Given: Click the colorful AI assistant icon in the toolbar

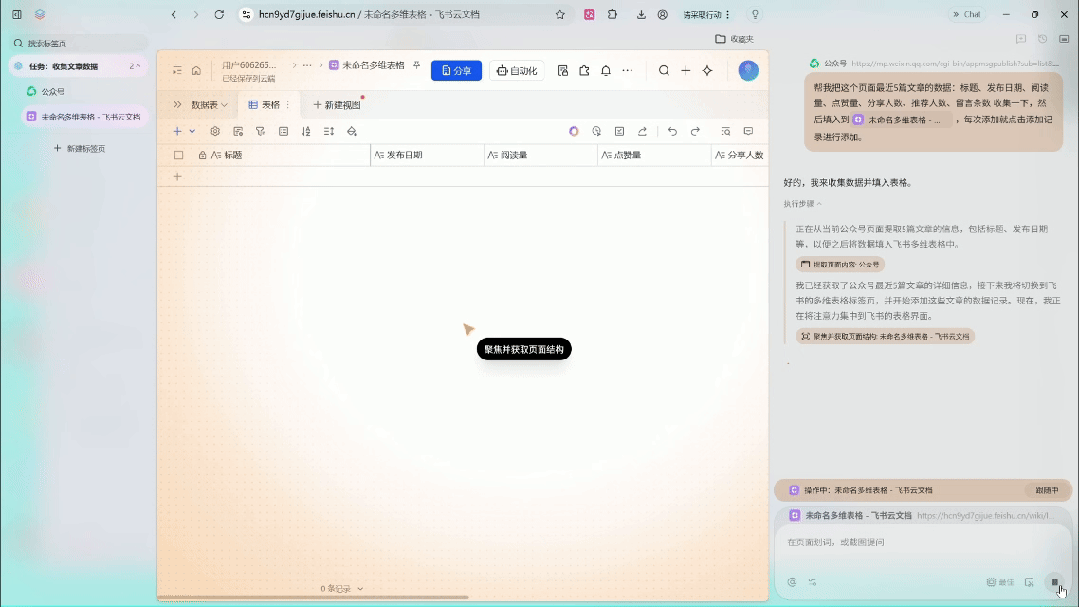Looking at the screenshot, I should coord(575,131).
